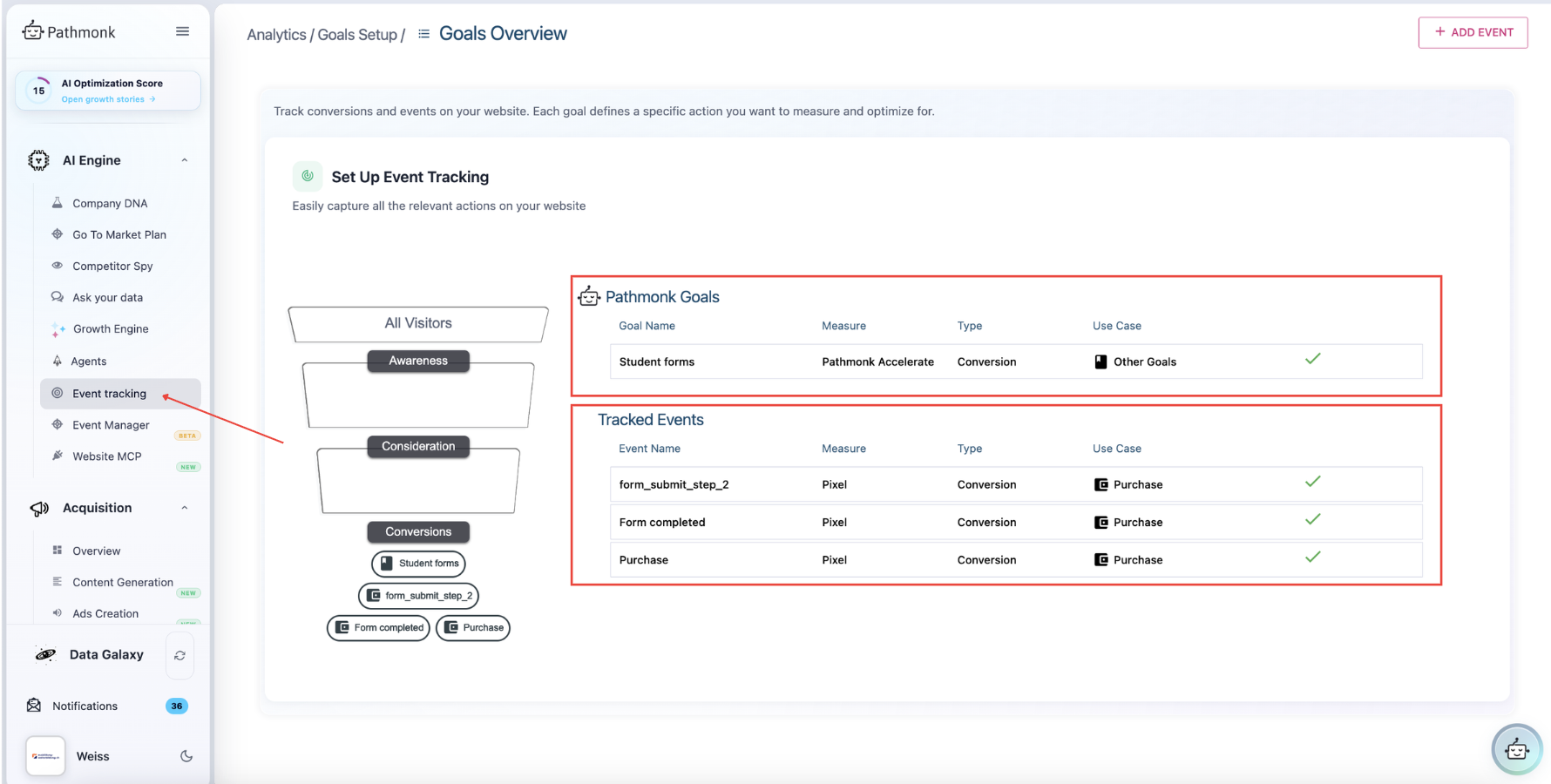Click the Other Goals use case text

[1145, 362]
